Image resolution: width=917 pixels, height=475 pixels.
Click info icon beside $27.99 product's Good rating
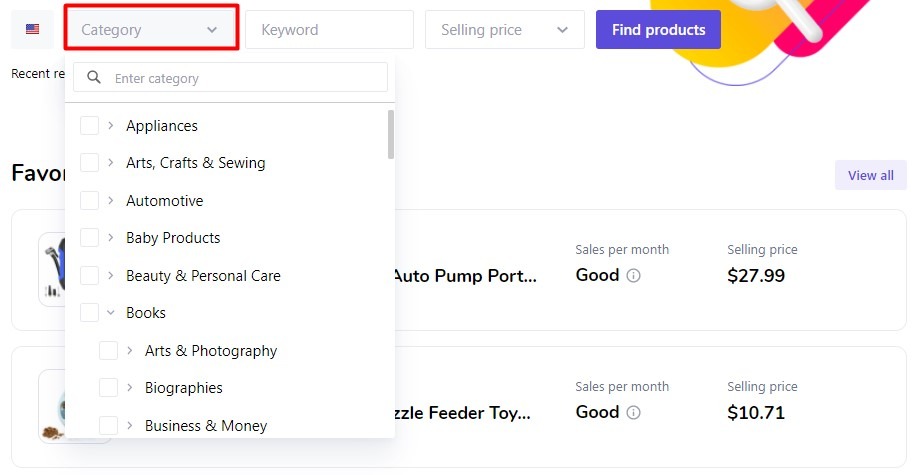point(633,275)
